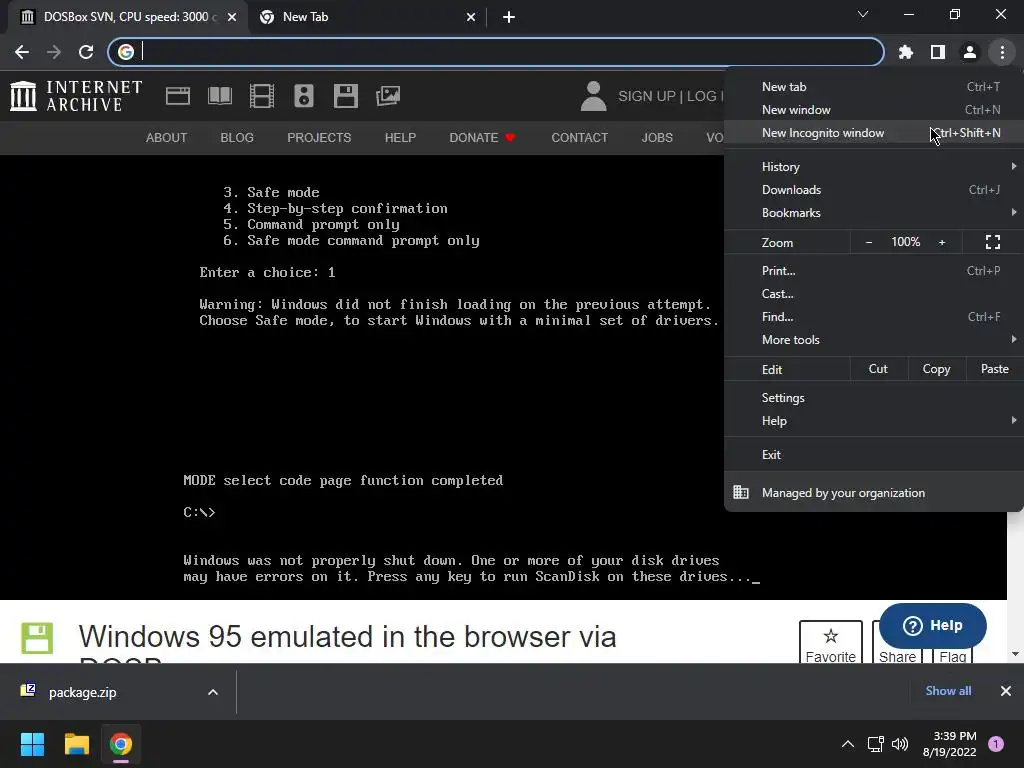Select New window in Chrome menu

pos(874,110)
